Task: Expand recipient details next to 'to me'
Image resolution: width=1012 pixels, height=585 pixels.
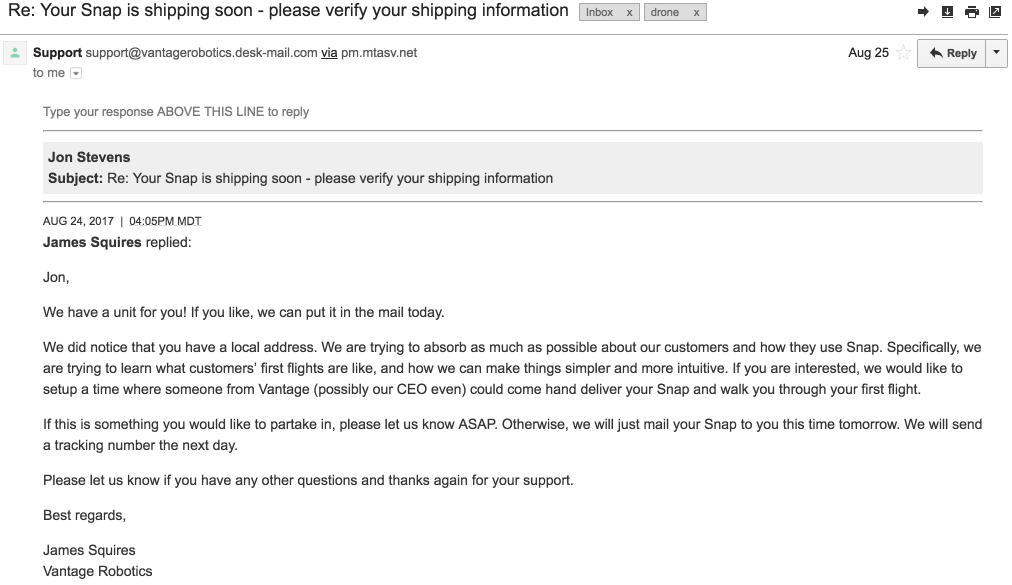Action: pos(76,73)
